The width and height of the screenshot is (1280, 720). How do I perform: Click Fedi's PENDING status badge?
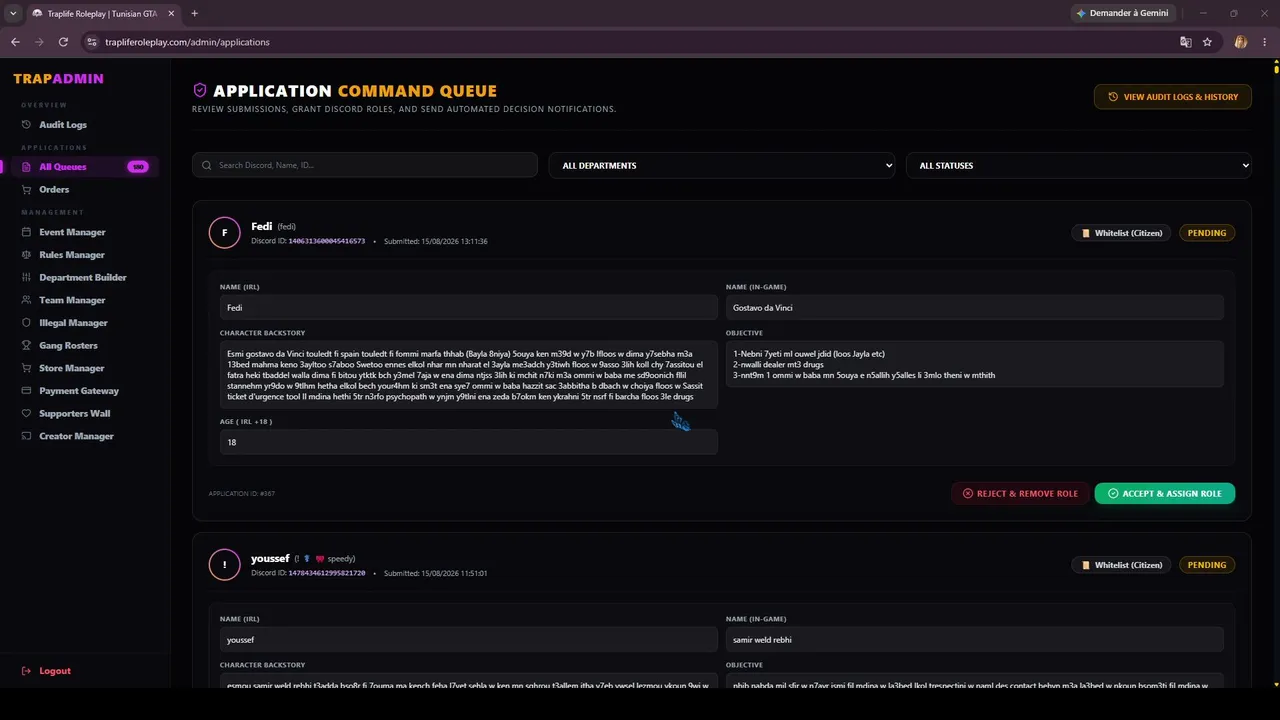1207,233
